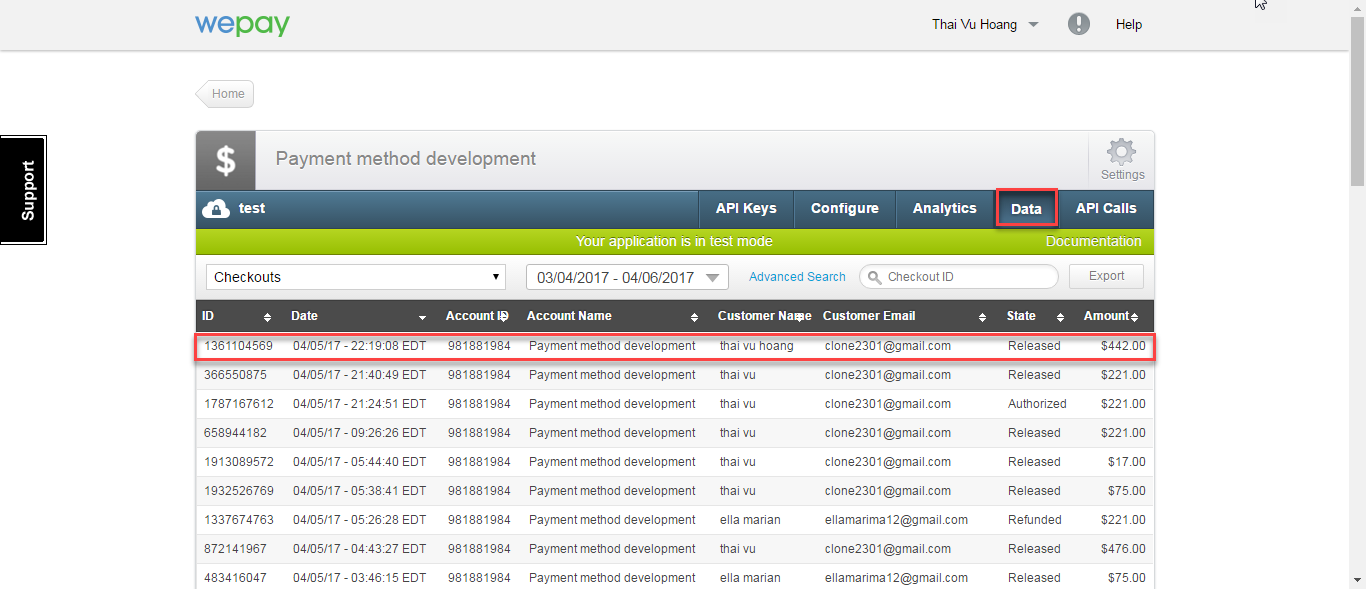The image size is (1366, 589).
Task: Sort by Amount column arrows
Action: (1134, 317)
